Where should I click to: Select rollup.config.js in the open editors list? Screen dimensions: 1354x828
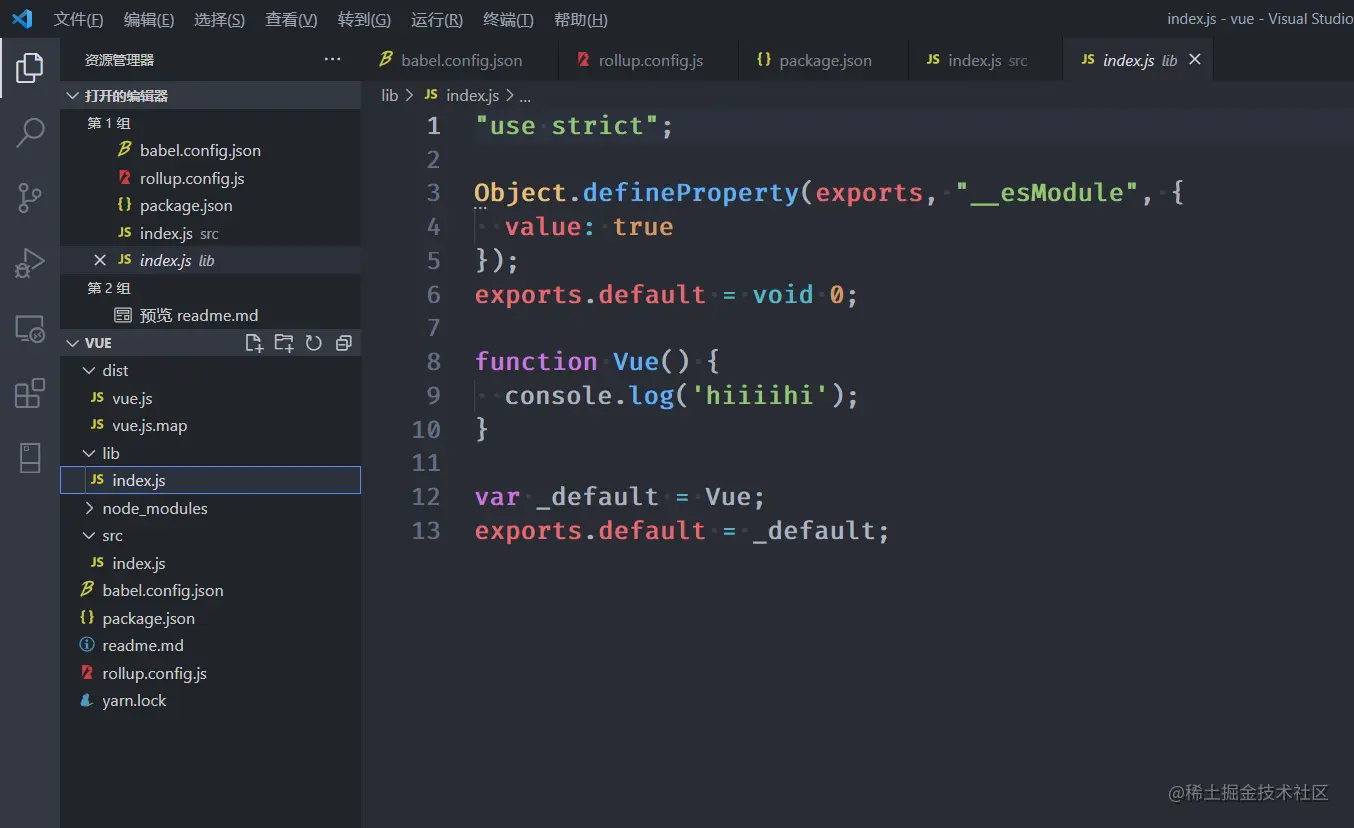click(x=210, y=178)
